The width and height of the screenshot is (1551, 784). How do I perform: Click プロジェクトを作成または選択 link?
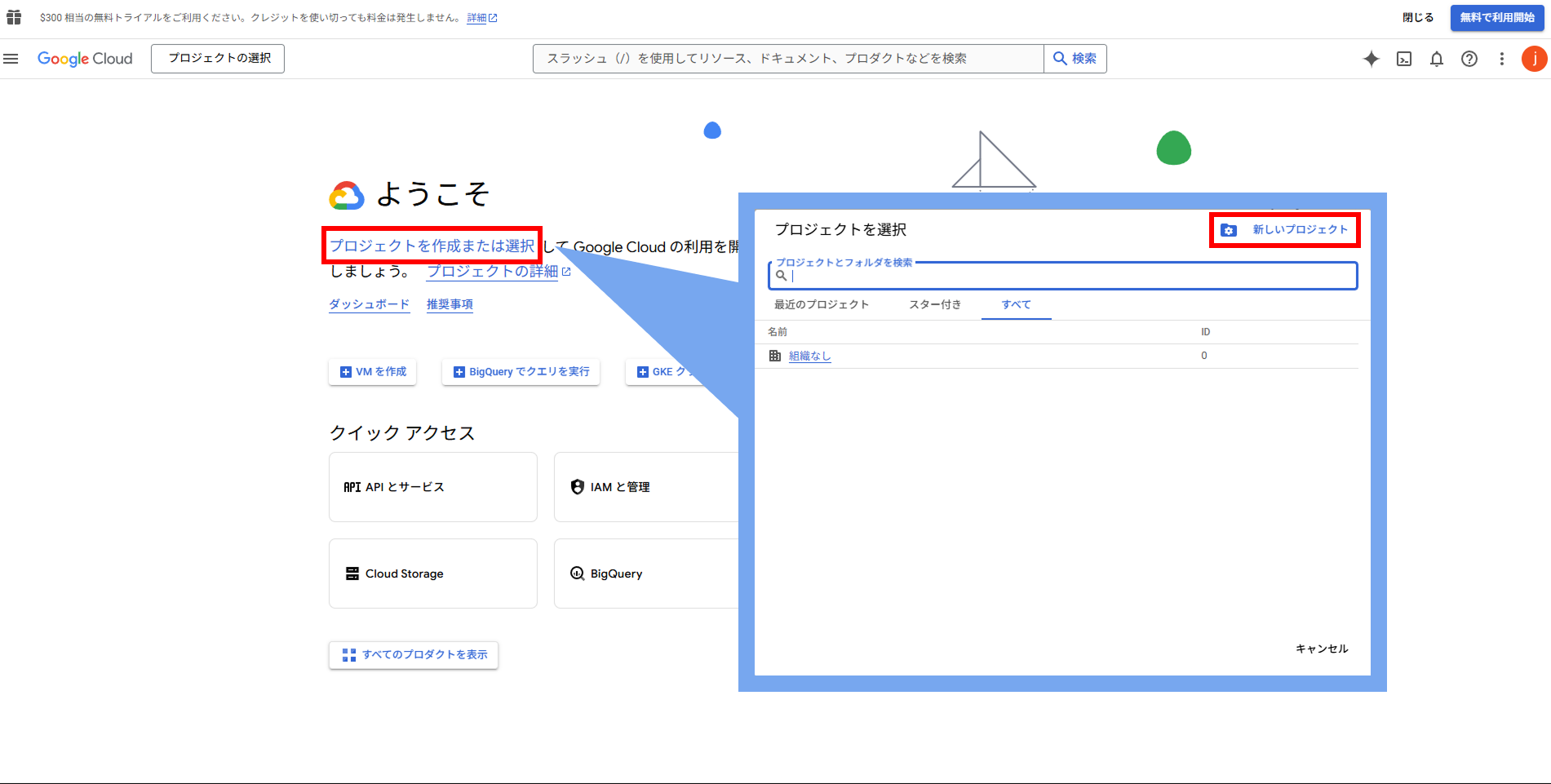pos(432,246)
